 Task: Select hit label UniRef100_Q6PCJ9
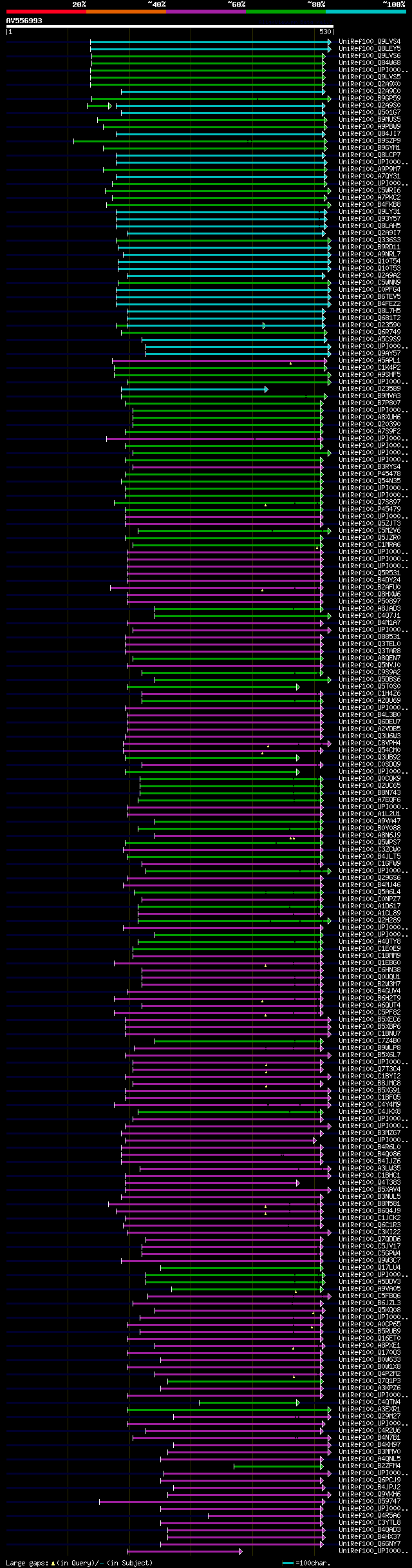coord(370,1480)
